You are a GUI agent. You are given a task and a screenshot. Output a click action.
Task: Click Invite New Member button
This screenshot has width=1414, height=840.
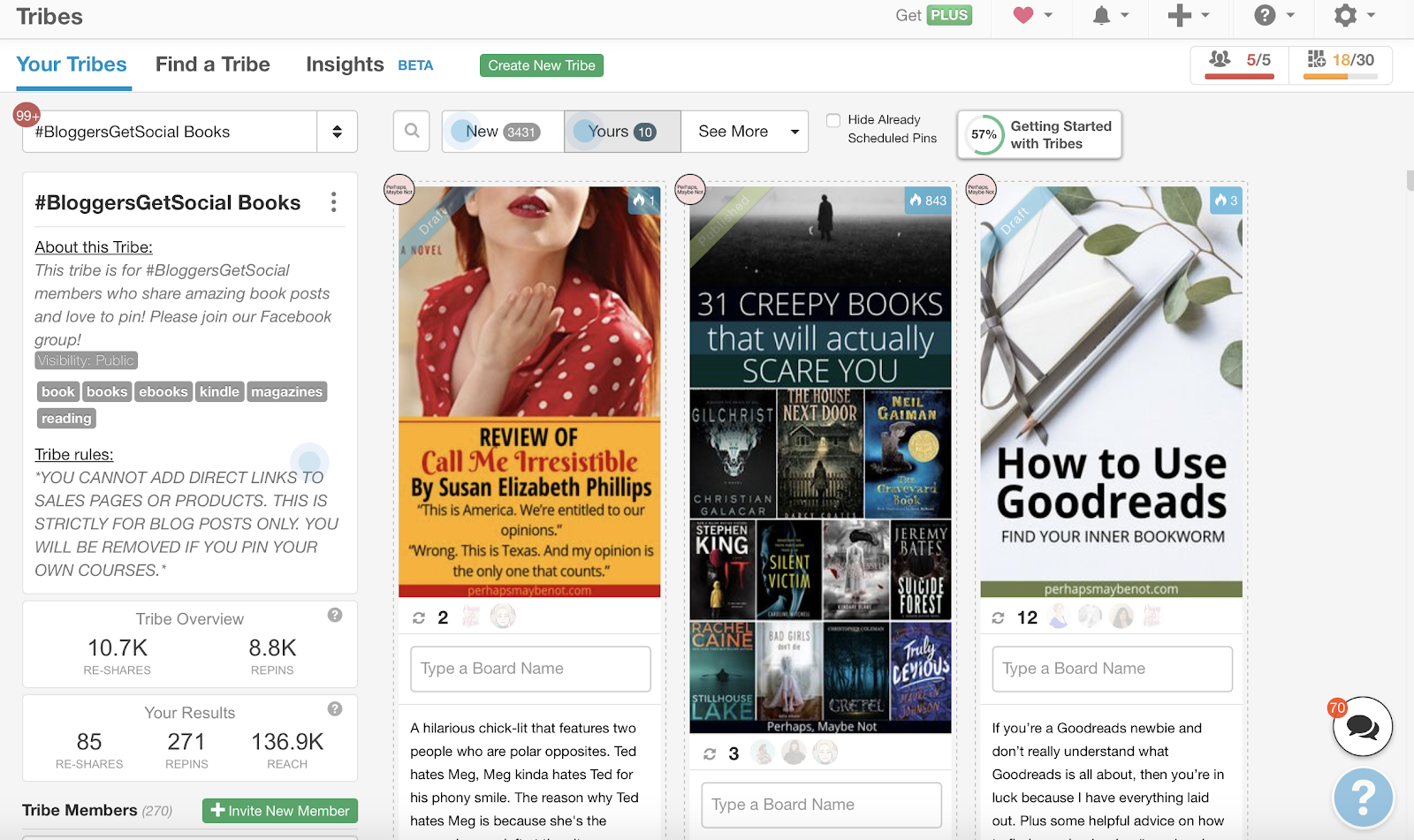click(280, 811)
